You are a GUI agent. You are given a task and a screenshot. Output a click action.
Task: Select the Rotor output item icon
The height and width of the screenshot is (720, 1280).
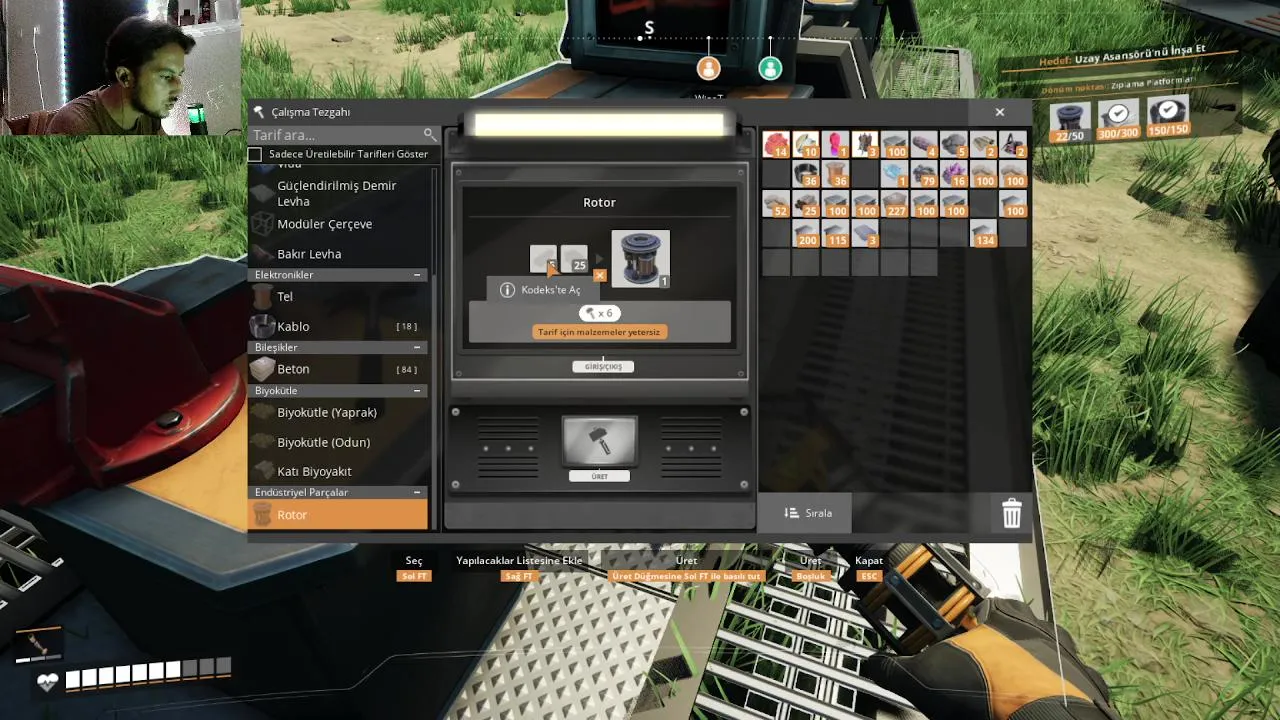click(640, 259)
